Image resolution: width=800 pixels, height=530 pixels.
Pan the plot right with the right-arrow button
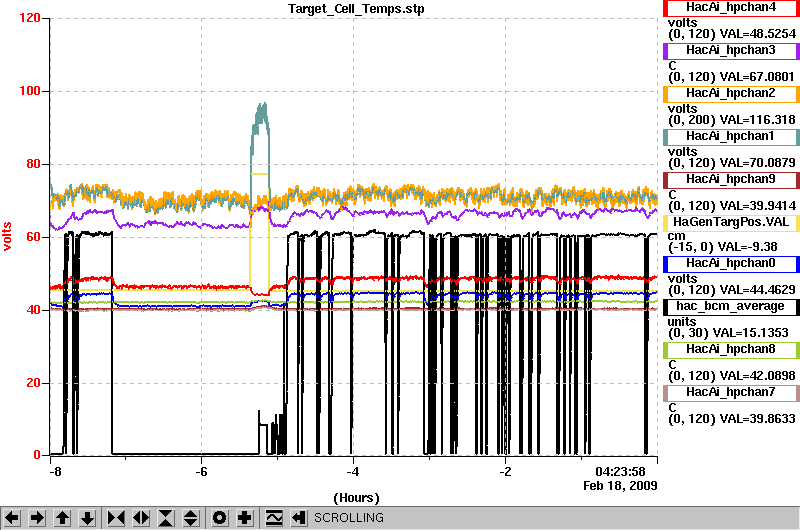(37, 518)
